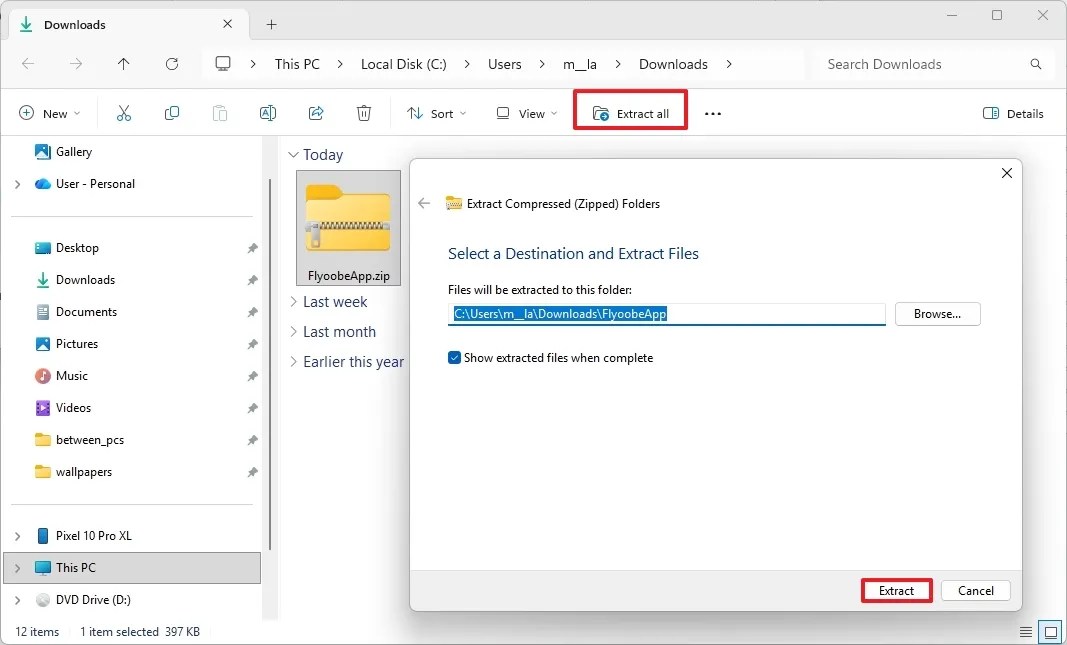This screenshot has width=1067, height=645.
Task: Click back arrow in Extract dialog
Action: [x=424, y=203]
